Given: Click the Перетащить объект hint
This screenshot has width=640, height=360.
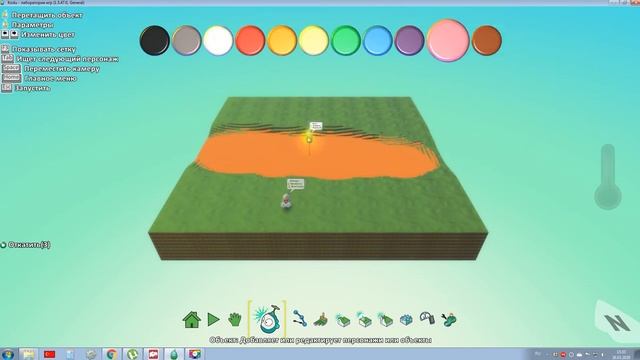Looking at the screenshot, I should click(47, 15).
